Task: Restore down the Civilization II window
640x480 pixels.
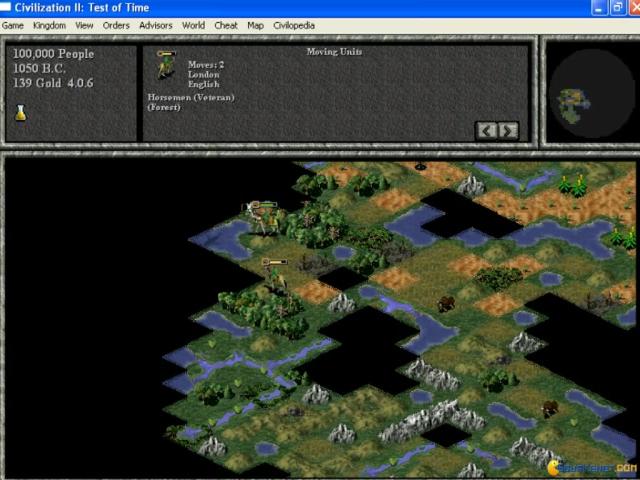Action: click(618, 7)
